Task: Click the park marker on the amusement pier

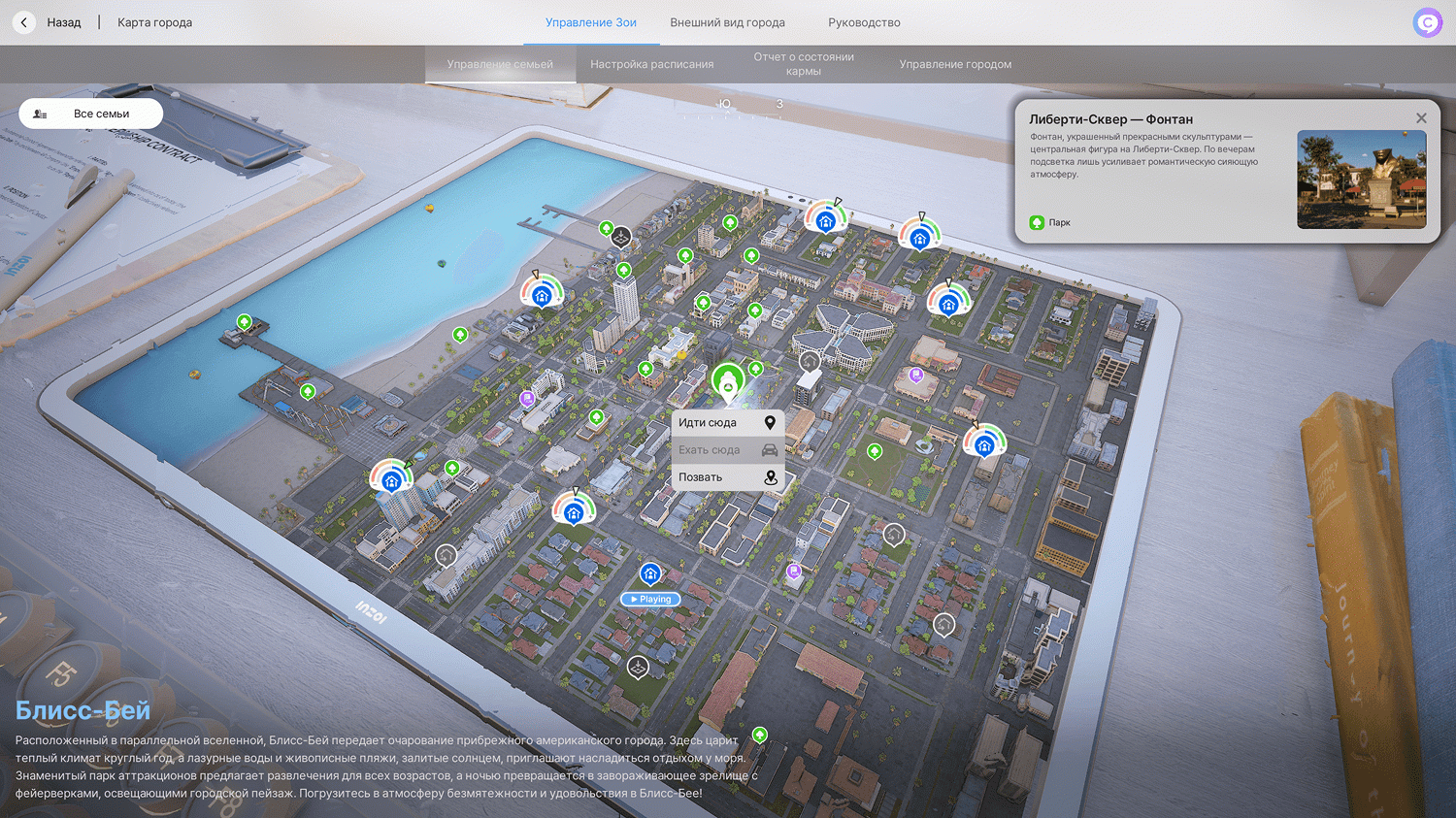Action: click(308, 391)
